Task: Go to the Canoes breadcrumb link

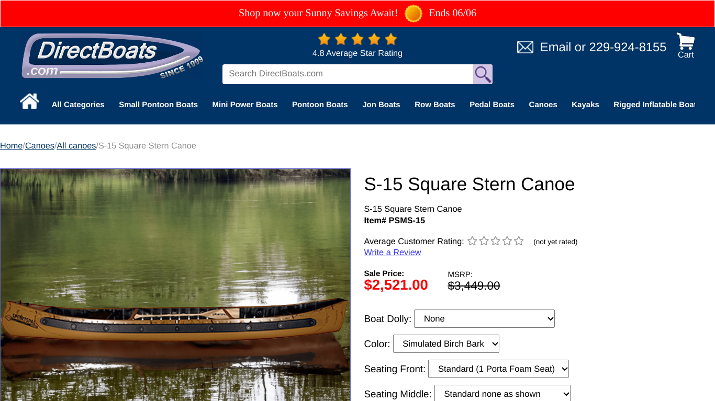Action: coord(39,146)
